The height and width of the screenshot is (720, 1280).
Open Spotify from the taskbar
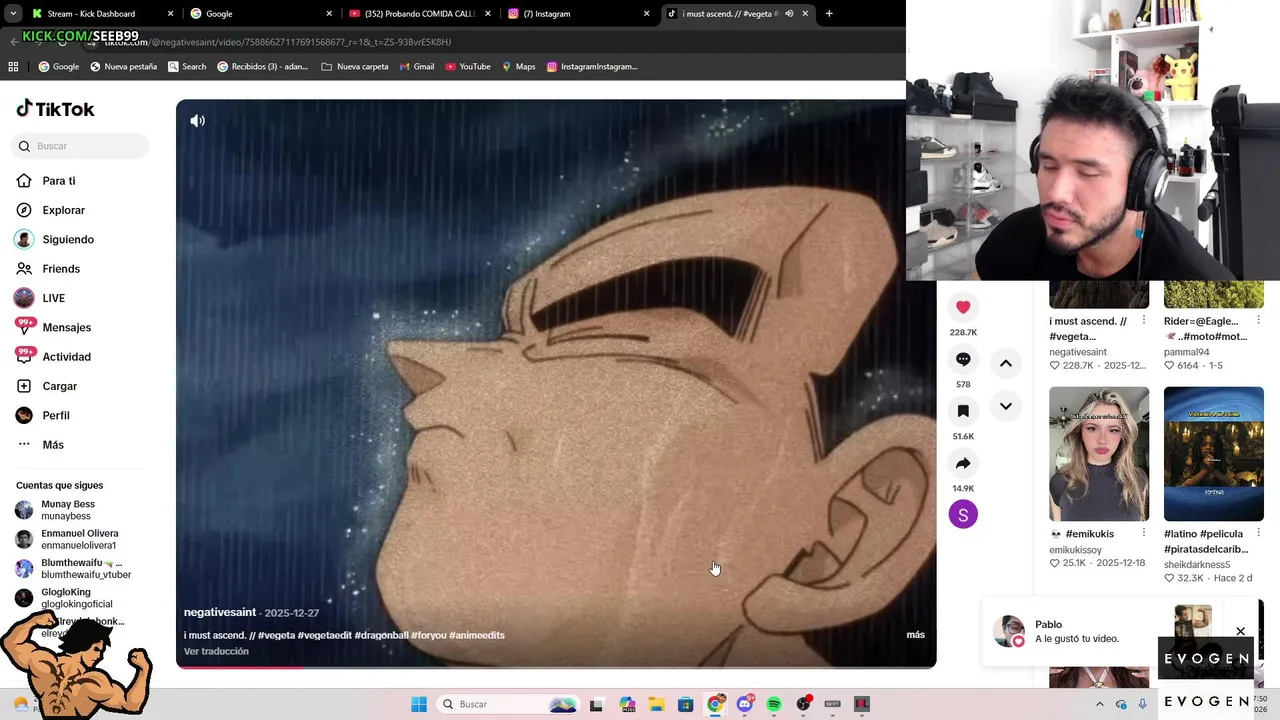click(774, 704)
